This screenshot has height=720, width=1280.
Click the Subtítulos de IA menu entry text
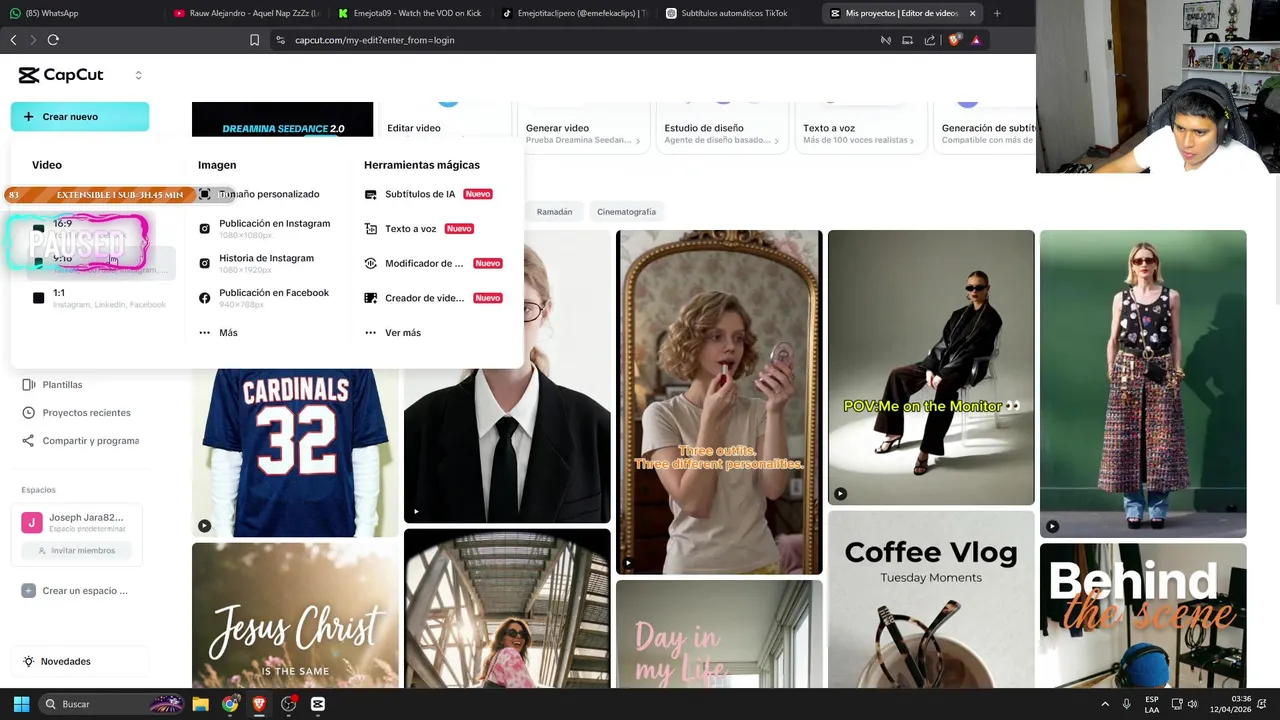(x=420, y=194)
